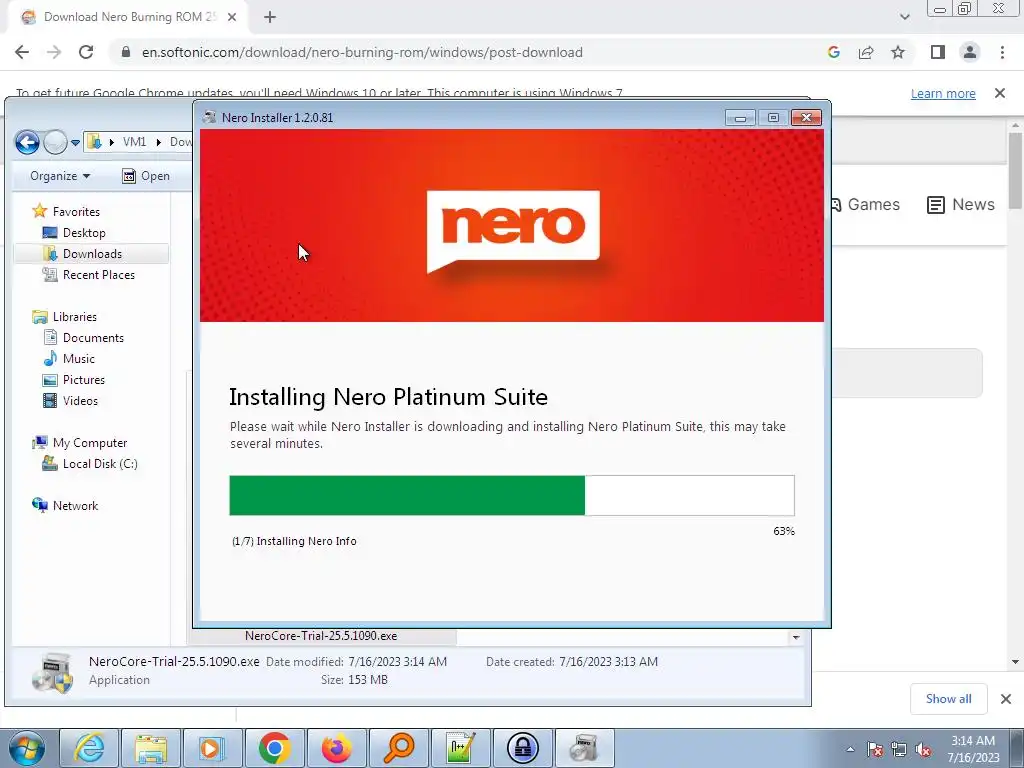Click the volume muted tray icon
Viewport: 1024px width, 768px height.
click(923, 749)
